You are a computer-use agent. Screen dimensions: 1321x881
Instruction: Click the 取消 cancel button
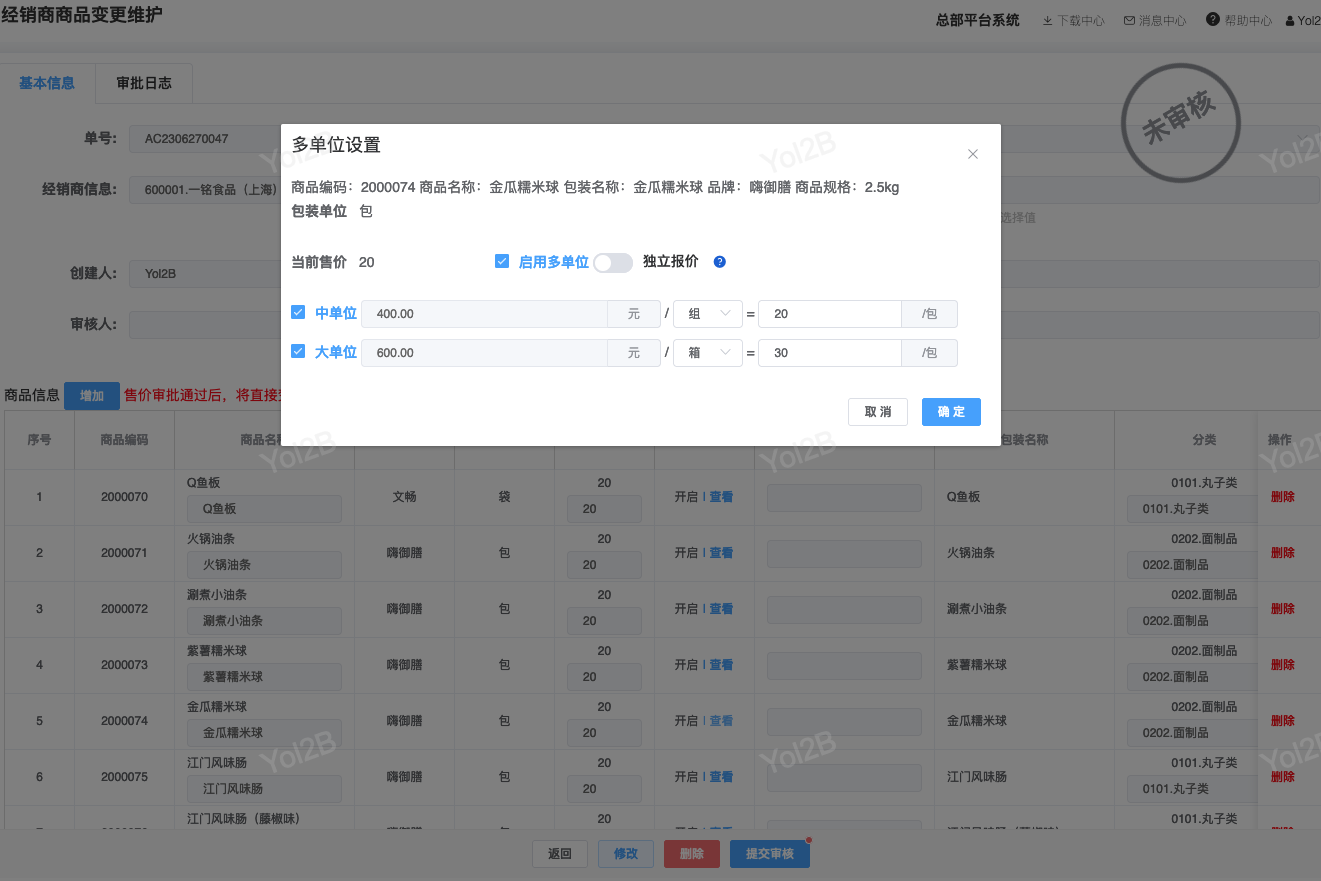pyautogui.click(x=878, y=412)
